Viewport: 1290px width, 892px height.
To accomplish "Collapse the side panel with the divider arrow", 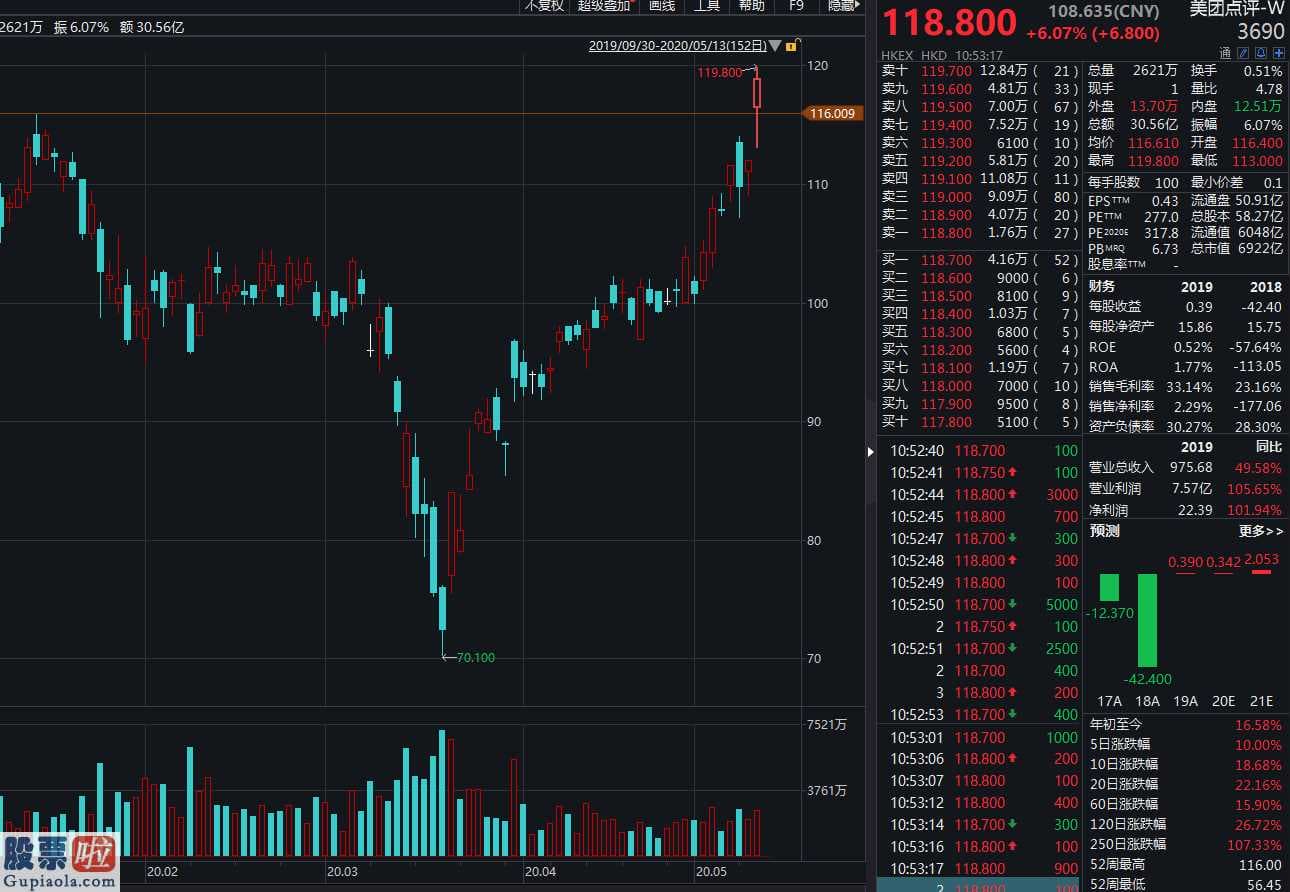I will pyautogui.click(x=871, y=452).
